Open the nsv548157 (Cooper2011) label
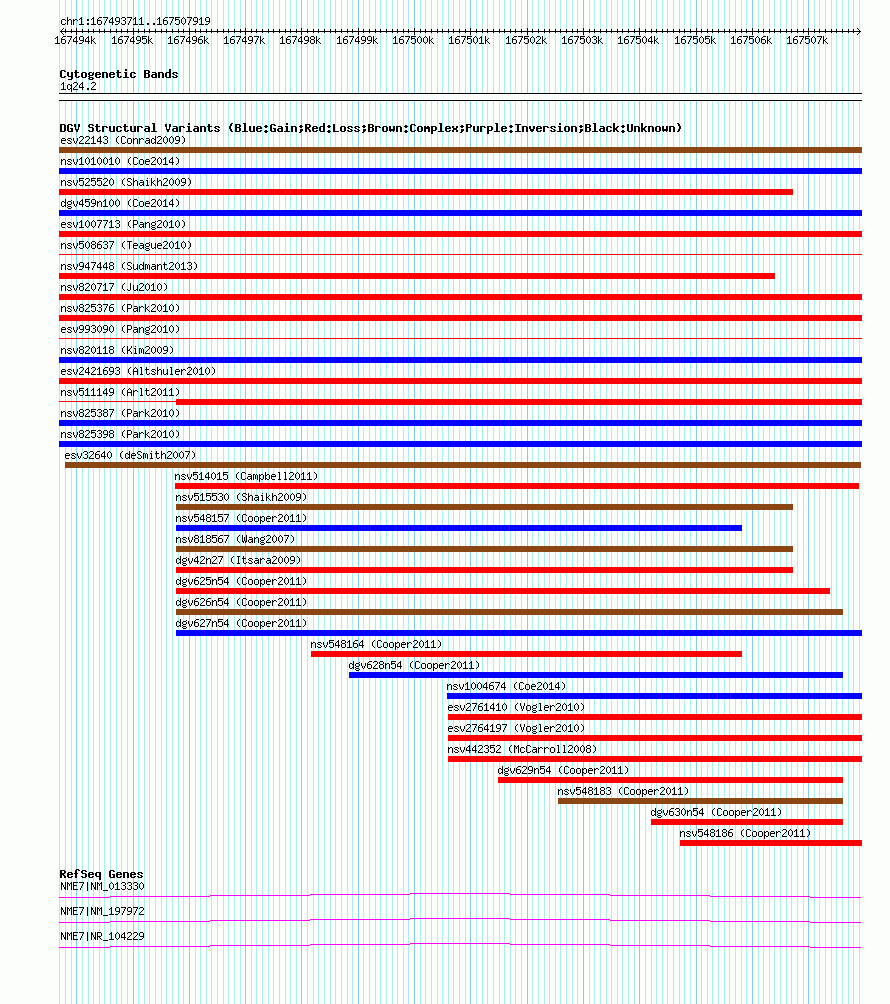Screen dimensions: 890x1004 (241, 519)
